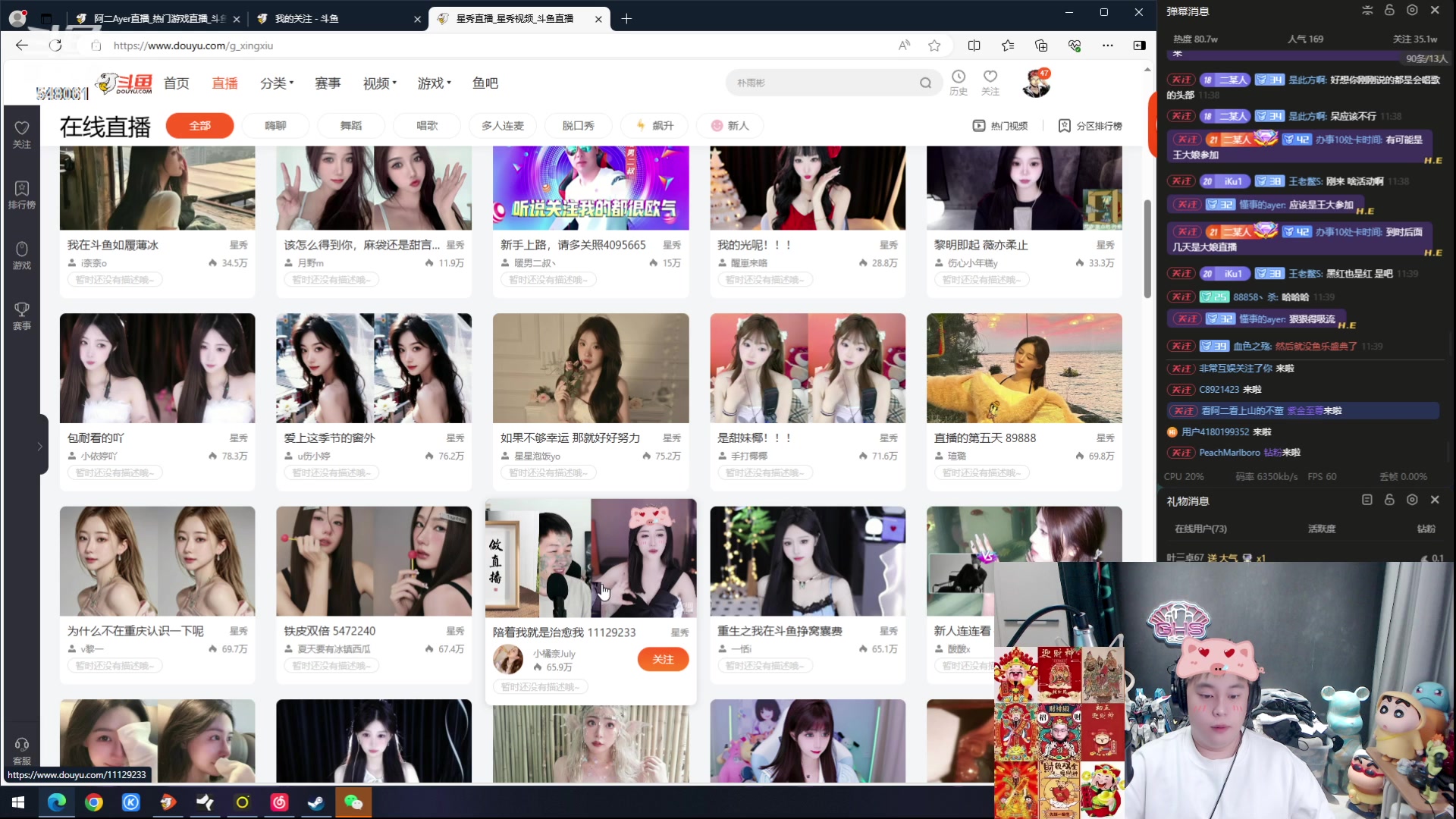This screenshot has height=819, width=1456.
Task: Open watch history (历史) icon
Action: click(959, 83)
